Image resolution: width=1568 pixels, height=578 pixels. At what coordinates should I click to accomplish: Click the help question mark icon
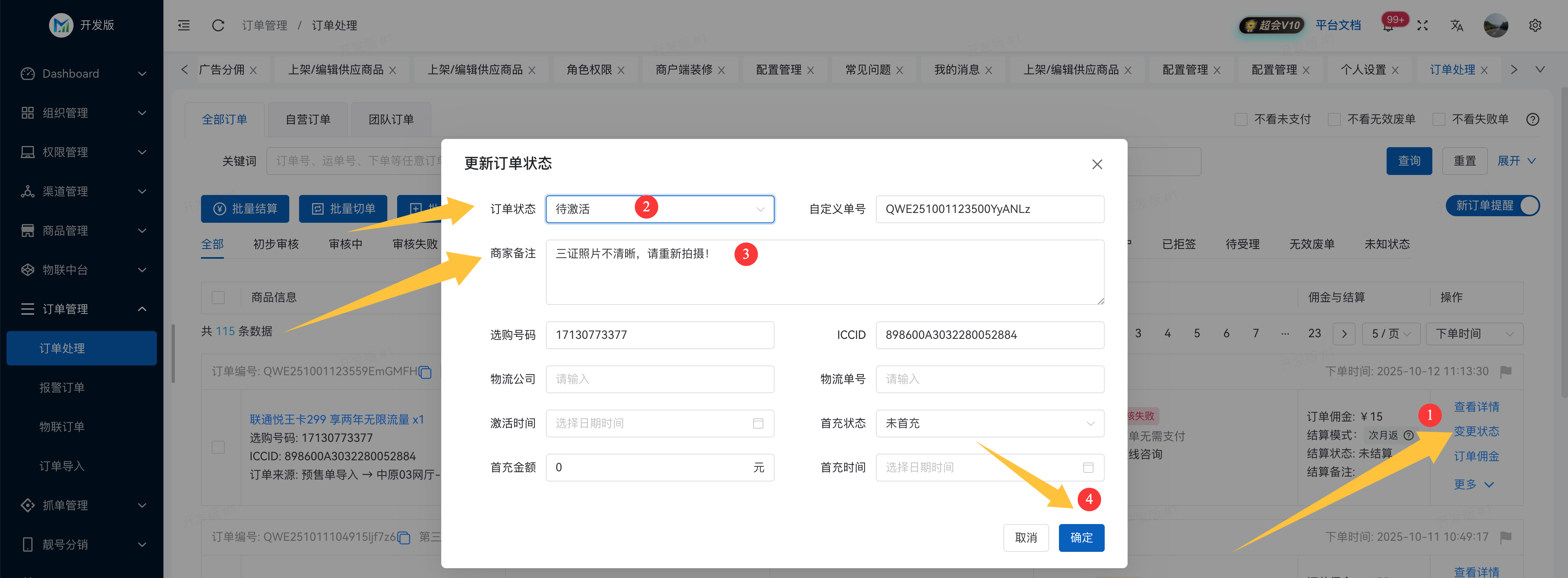coord(1533,119)
